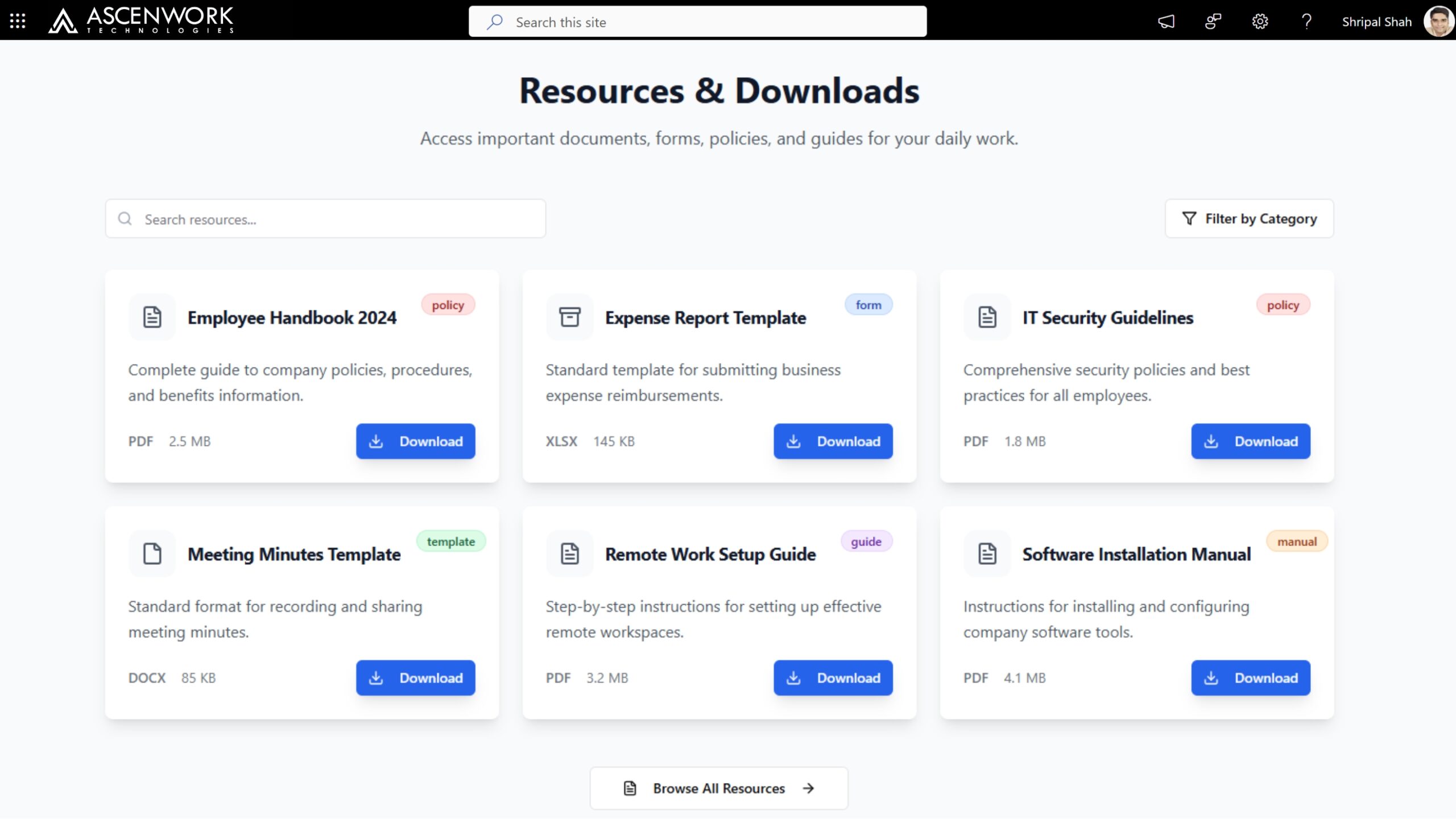Download the Expense Report Template
The width and height of the screenshot is (1456, 819).
pos(833,441)
